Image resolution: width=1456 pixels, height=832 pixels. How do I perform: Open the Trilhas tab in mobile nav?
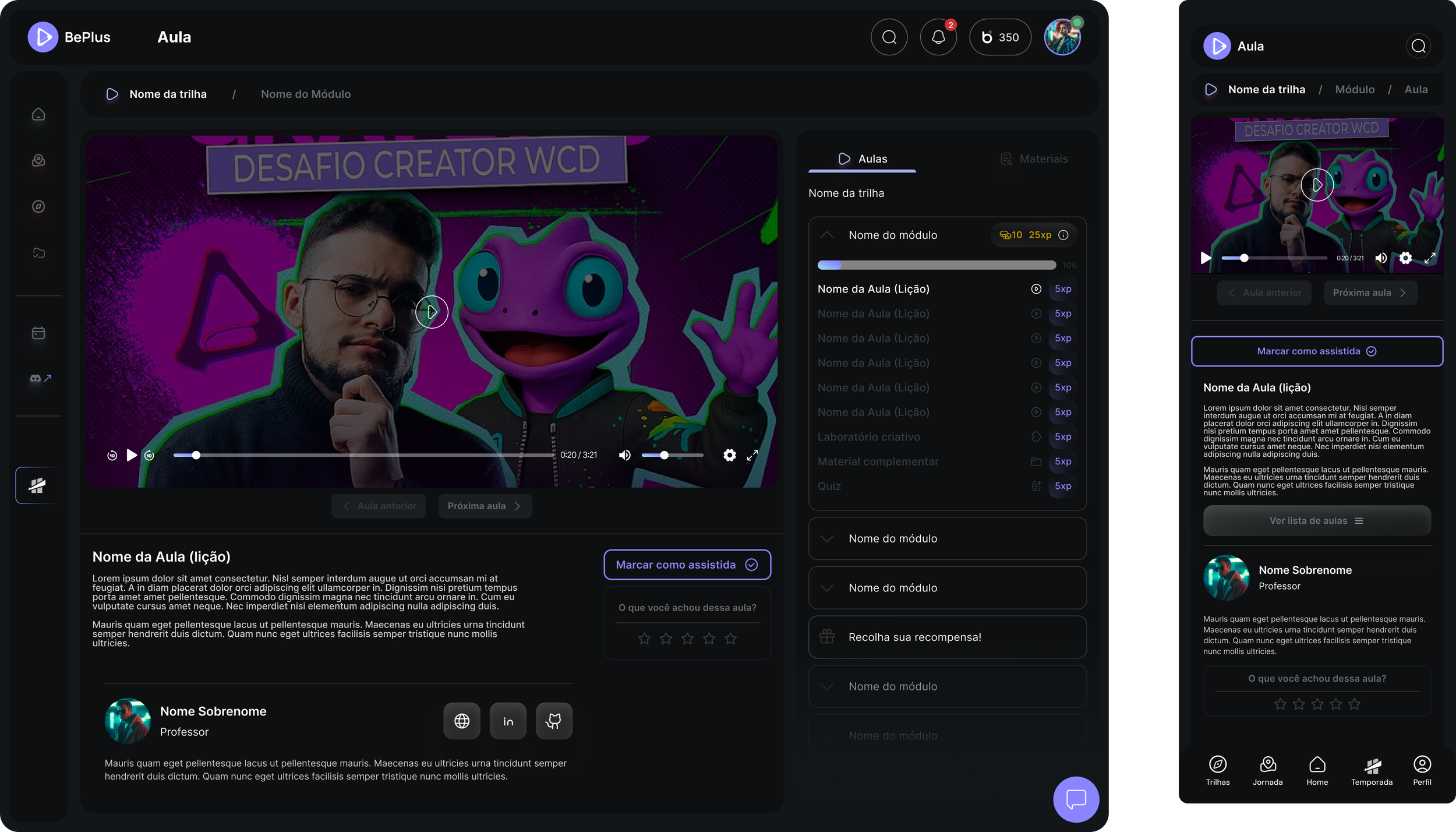[x=1218, y=771]
